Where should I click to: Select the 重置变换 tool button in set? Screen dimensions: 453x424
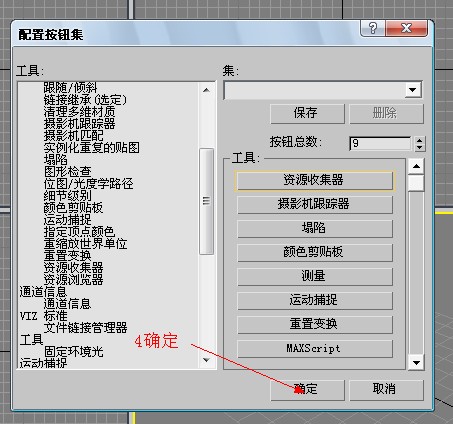[315, 325]
